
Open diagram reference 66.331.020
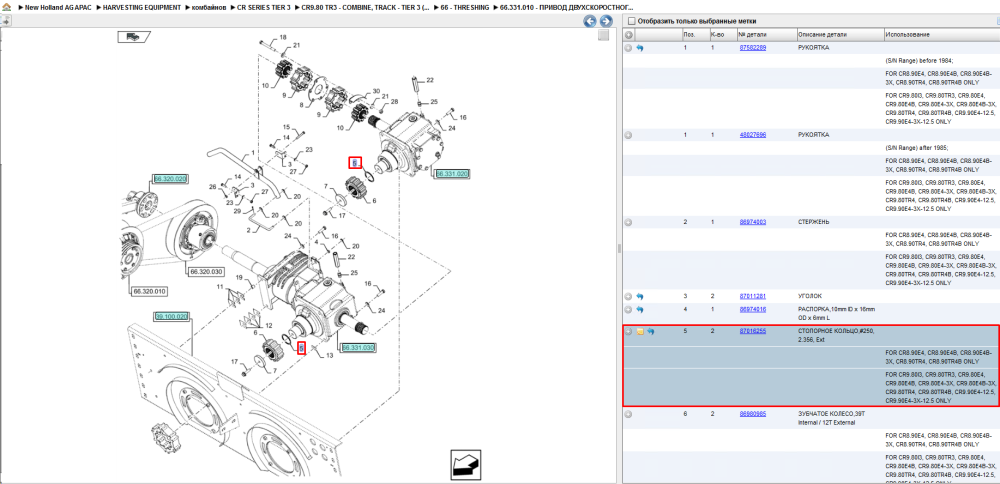pyautogui.click(x=452, y=173)
